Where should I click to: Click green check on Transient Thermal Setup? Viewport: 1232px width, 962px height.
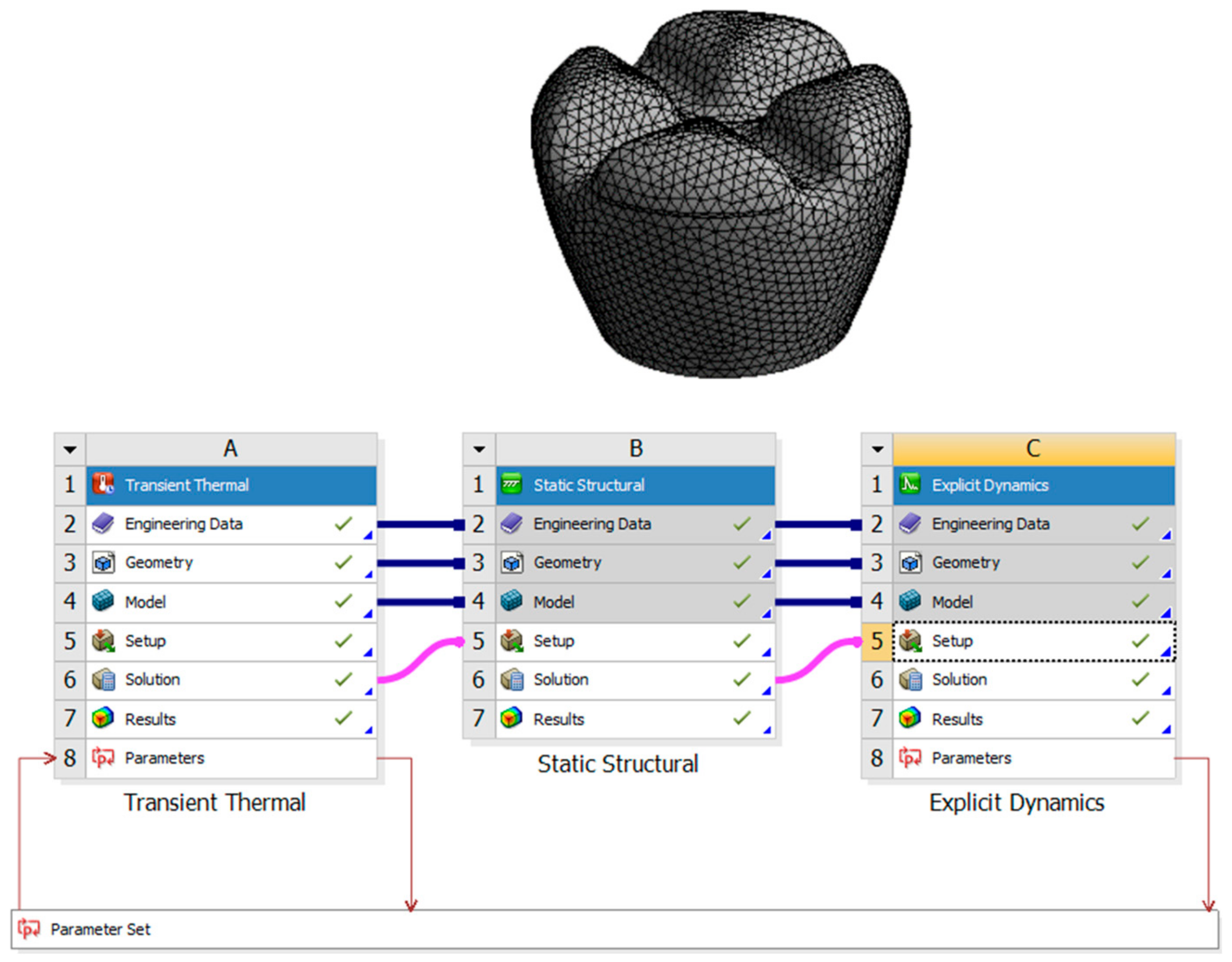click(x=343, y=640)
